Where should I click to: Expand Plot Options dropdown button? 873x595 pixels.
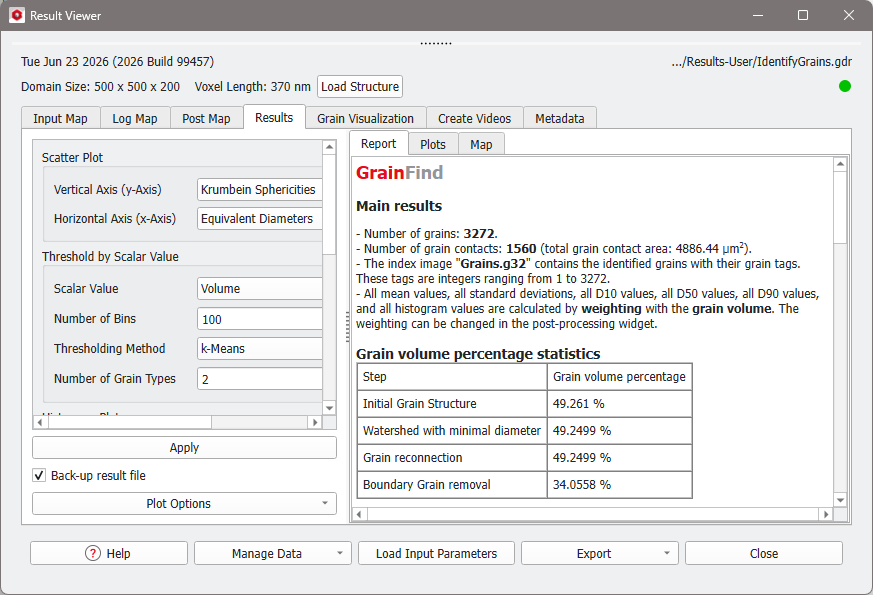184,503
